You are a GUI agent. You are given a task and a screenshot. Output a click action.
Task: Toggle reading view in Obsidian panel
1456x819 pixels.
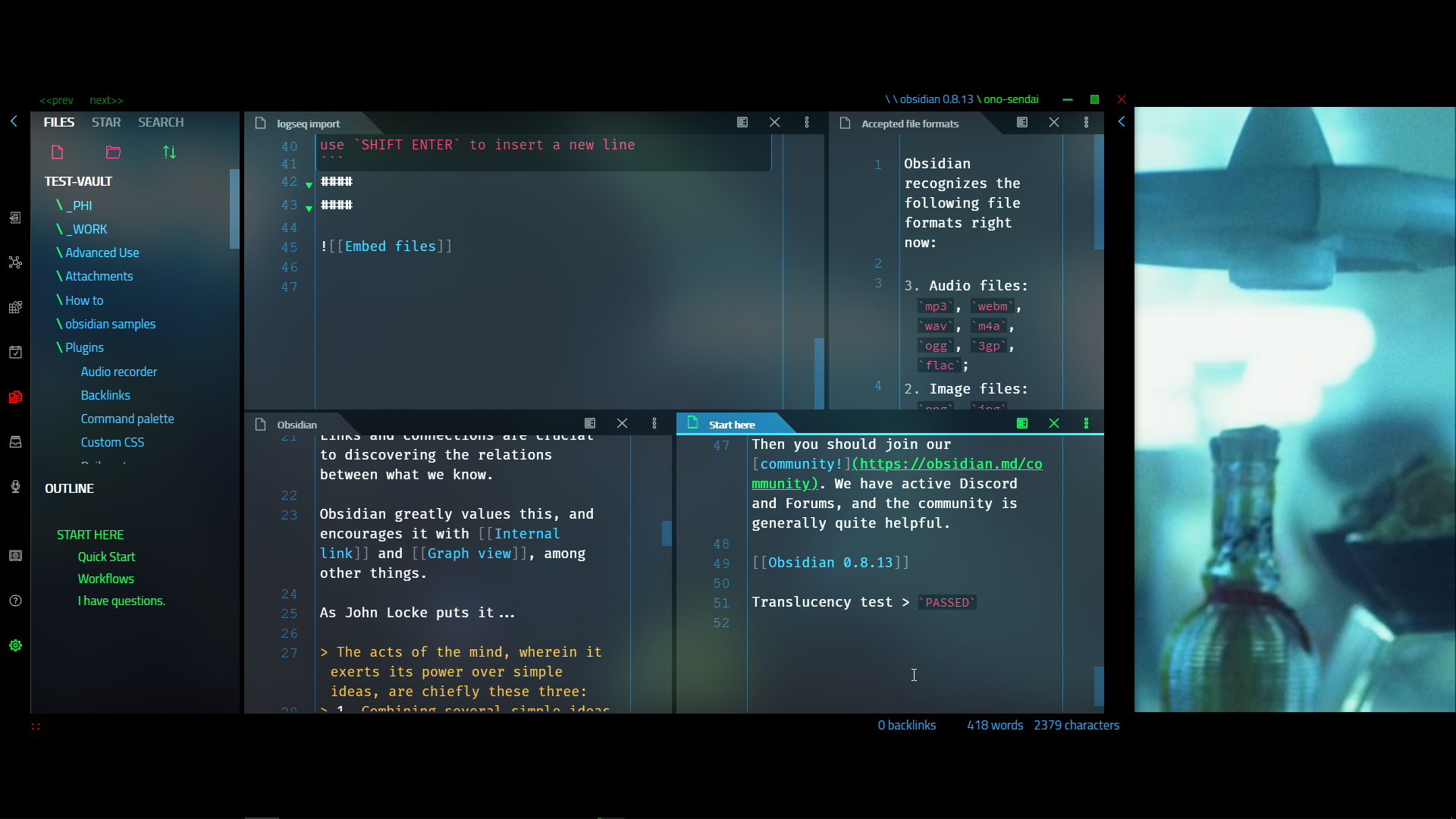(589, 423)
